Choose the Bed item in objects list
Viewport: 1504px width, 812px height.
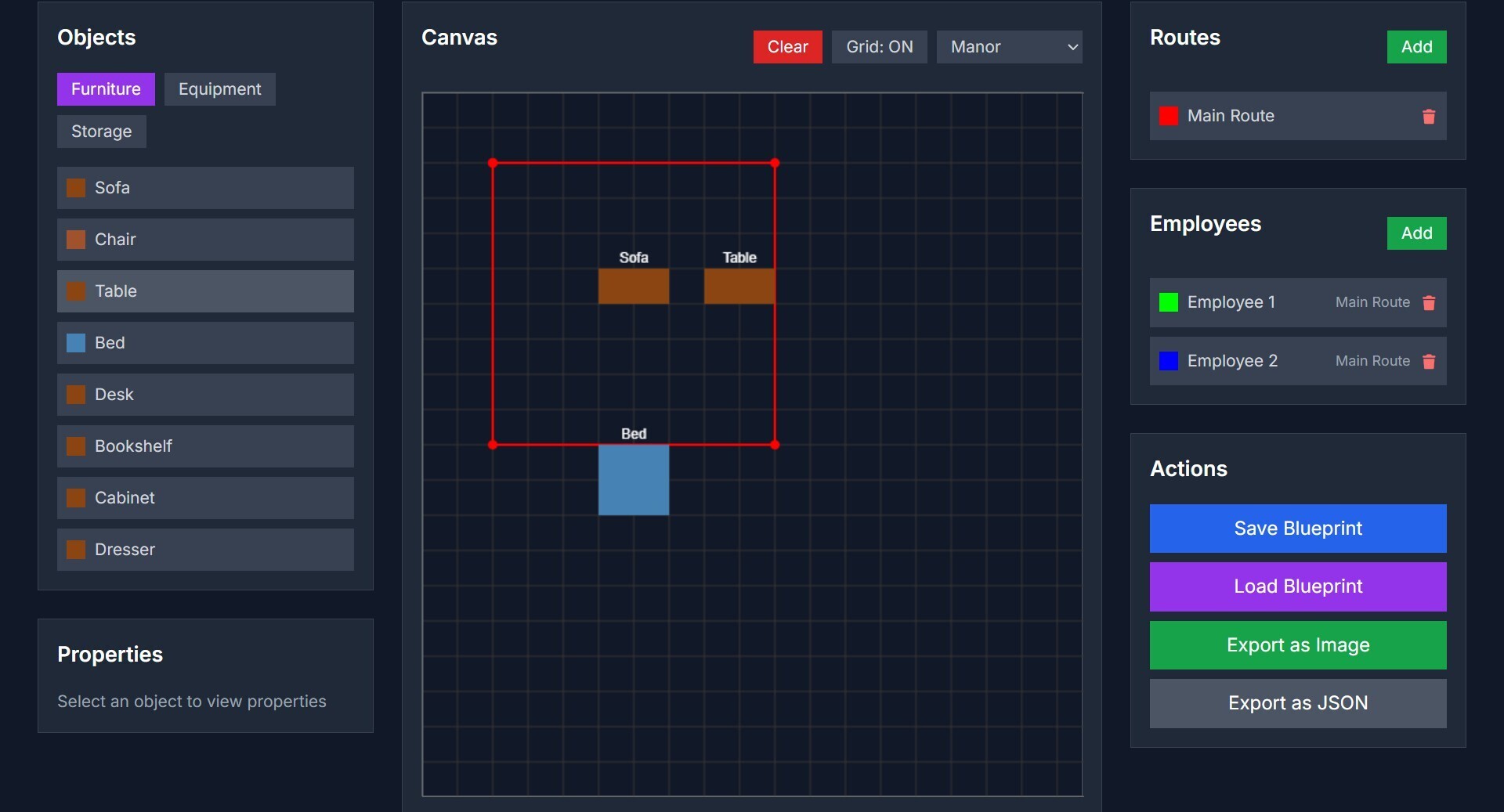click(205, 343)
